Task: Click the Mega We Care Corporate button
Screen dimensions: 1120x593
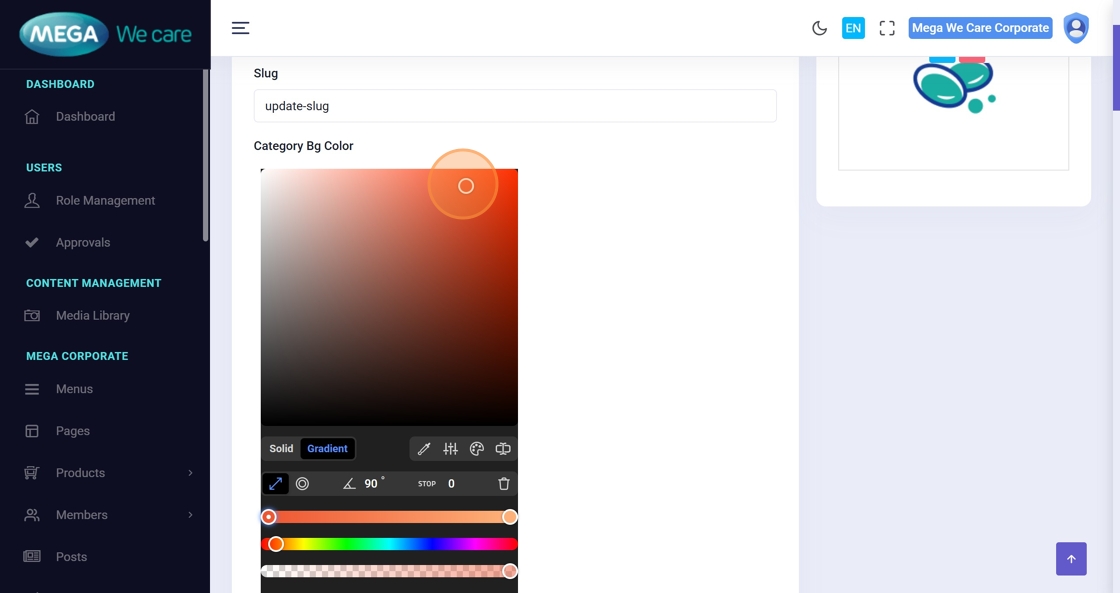Action: [x=980, y=28]
